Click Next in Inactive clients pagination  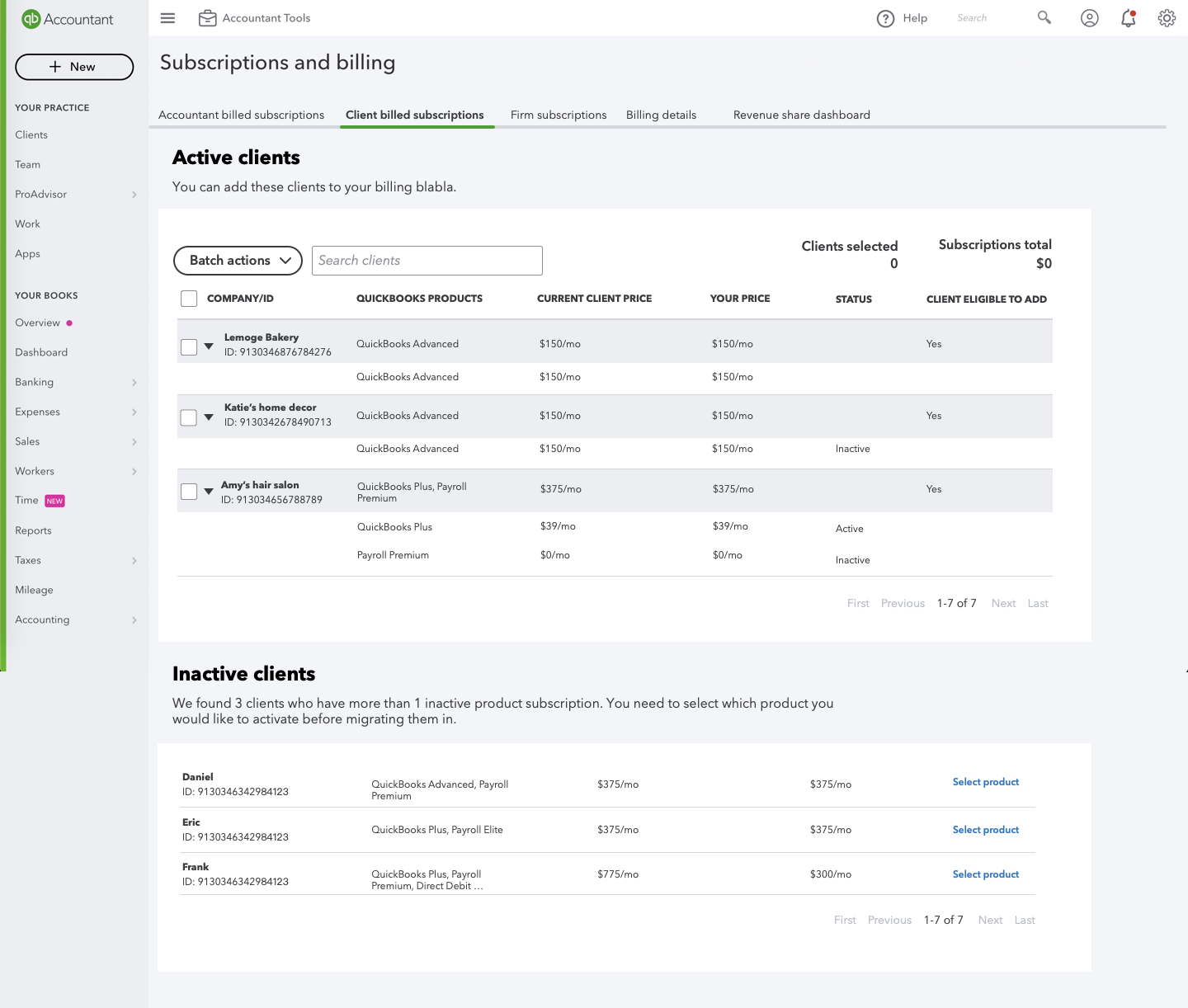pyautogui.click(x=990, y=921)
